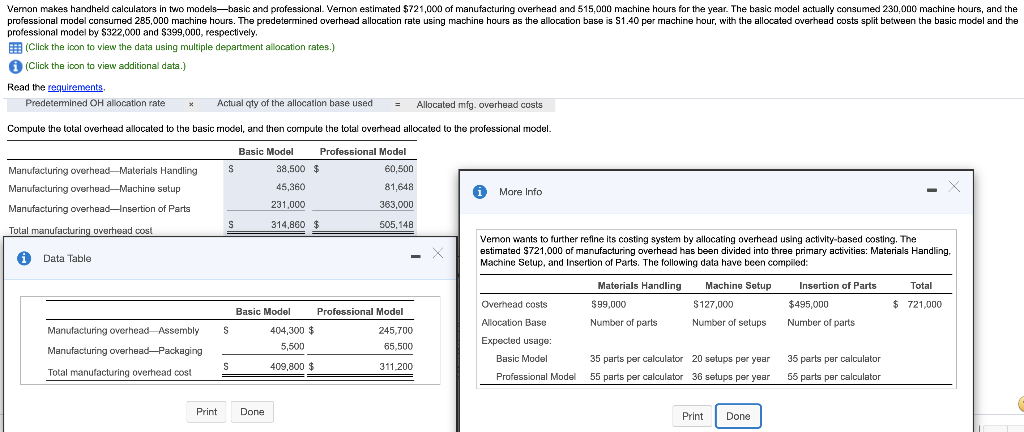This screenshot has width=1024, height=432.
Task: Select the Packaging Basic Model value 5,500
Action: (x=293, y=346)
